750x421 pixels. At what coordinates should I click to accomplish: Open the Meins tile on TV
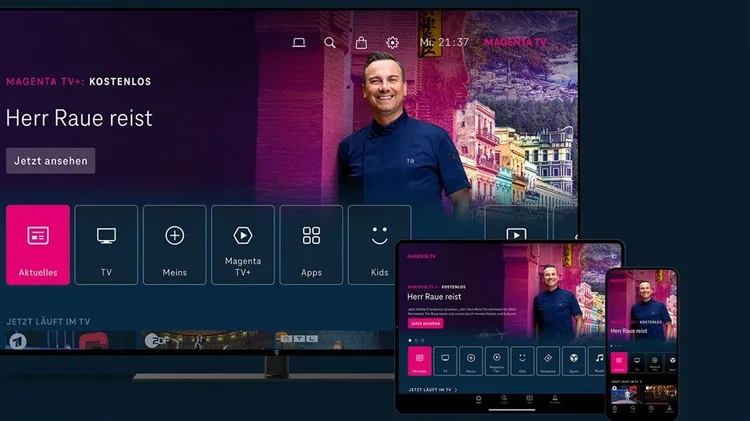tap(174, 245)
